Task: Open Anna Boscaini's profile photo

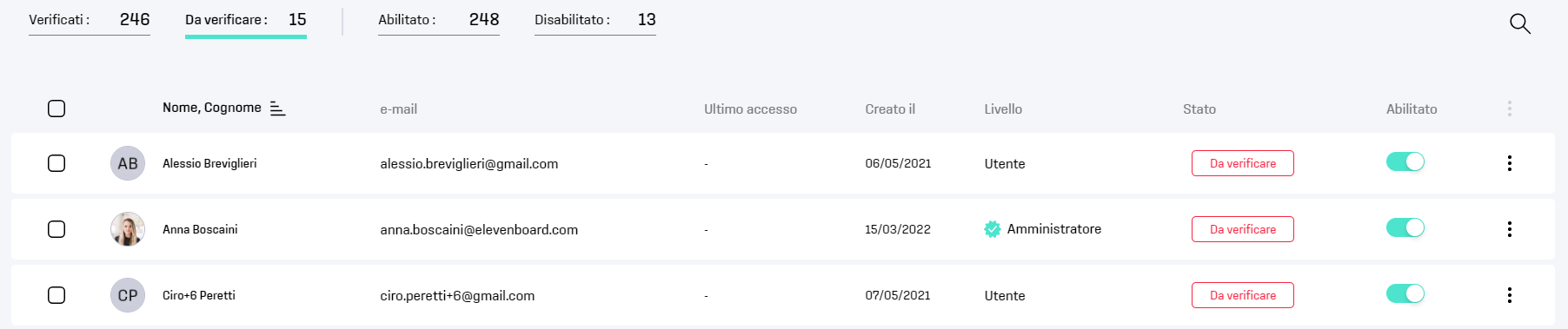Action: click(x=128, y=229)
